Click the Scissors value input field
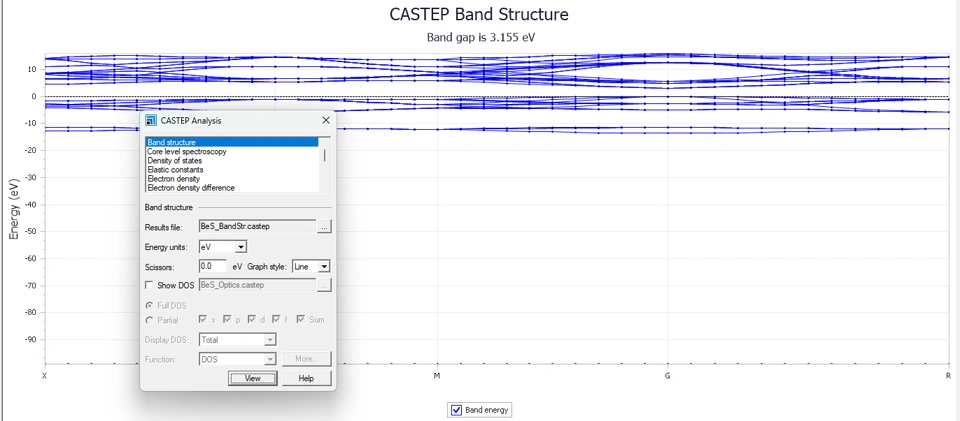This screenshot has width=960, height=421. click(212, 267)
